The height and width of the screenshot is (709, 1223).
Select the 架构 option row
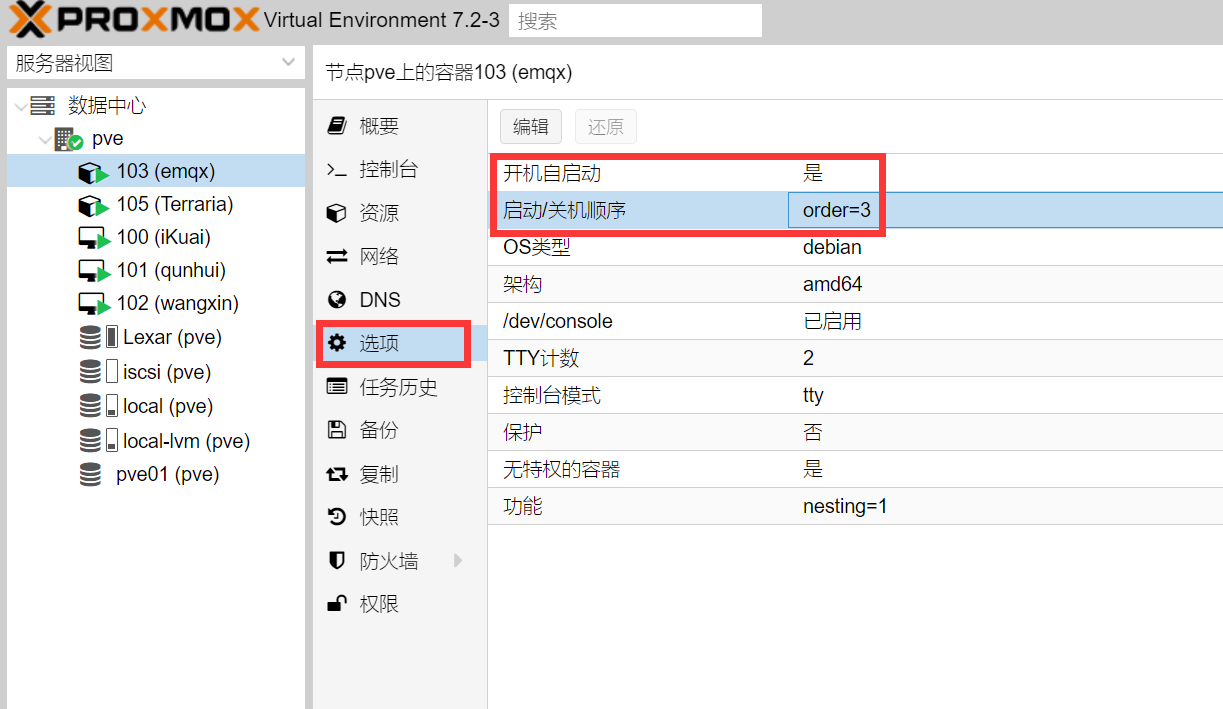tap(856, 284)
